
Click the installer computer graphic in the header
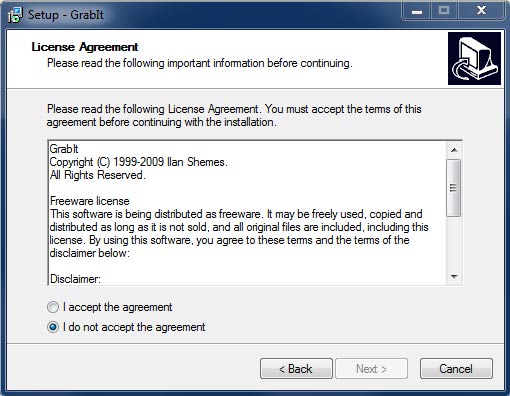click(x=474, y=58)
